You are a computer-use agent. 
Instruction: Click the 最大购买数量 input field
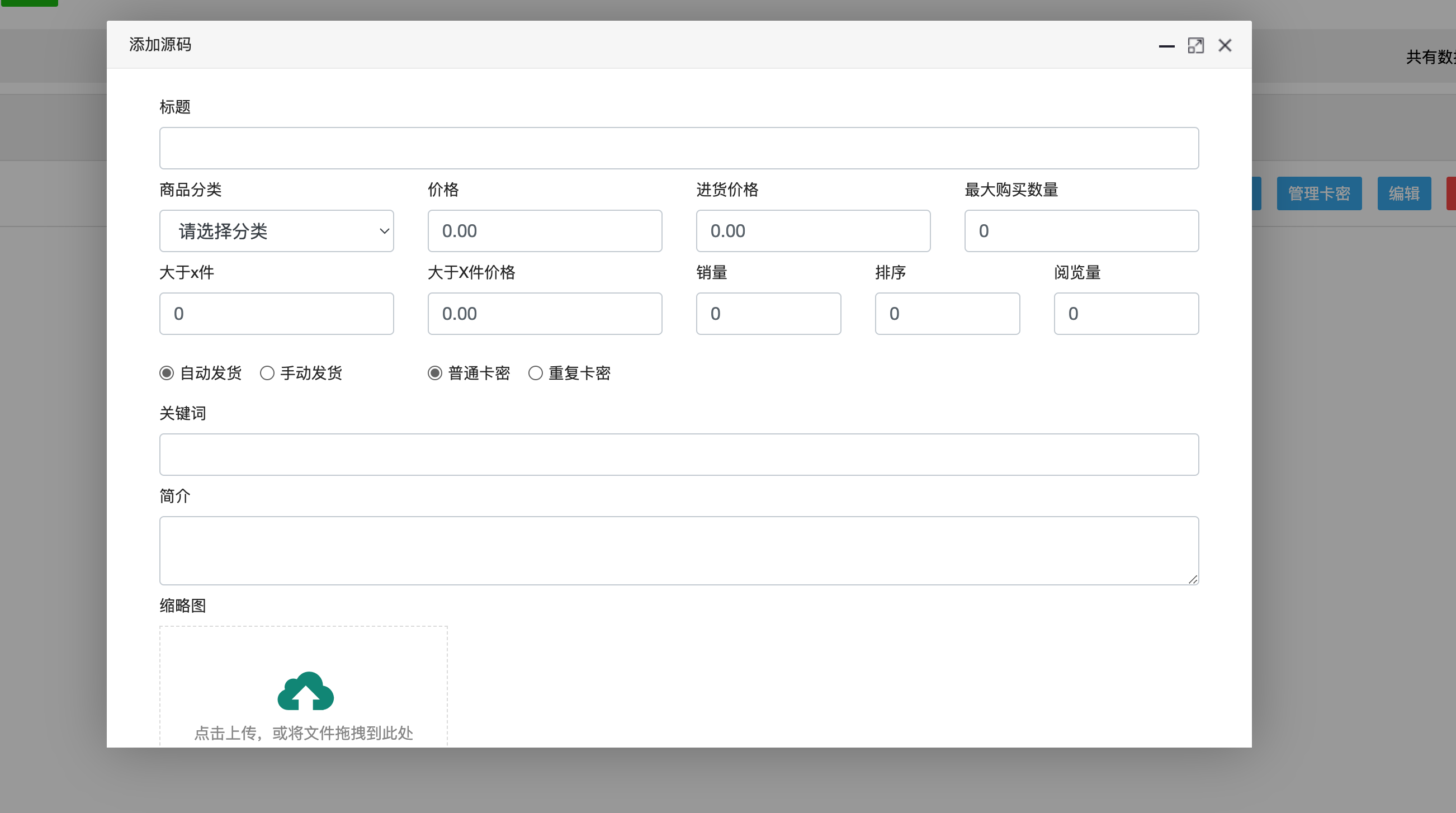1081,231
